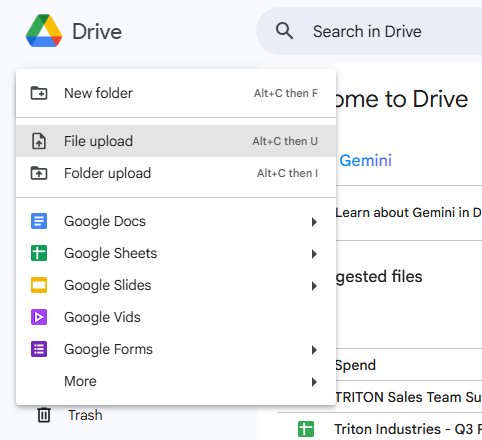Viewport: 482px width, 440px height.
Task: Expand the More submenu arrow
Action: tap(314, 382)
